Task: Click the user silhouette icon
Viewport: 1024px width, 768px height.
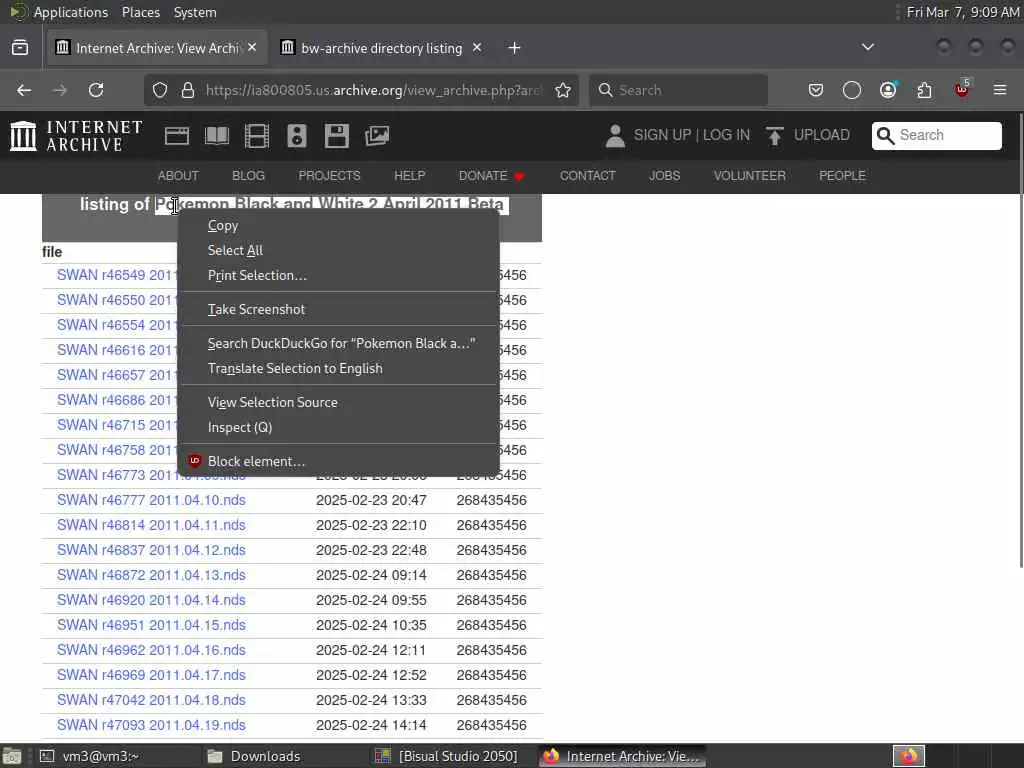Action: click(x=615, y=136)
